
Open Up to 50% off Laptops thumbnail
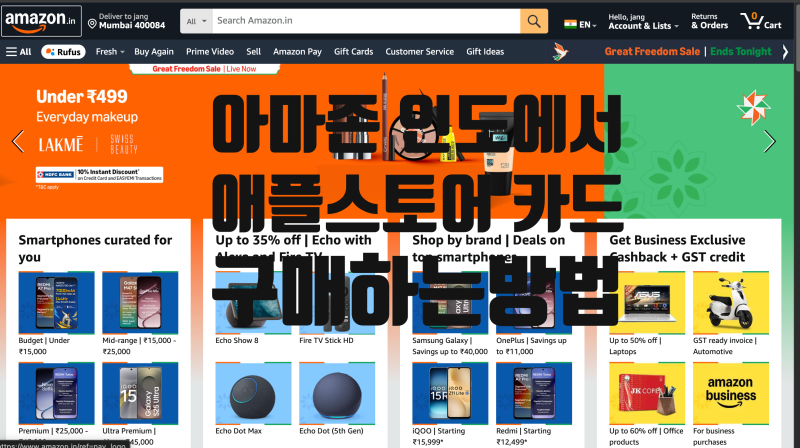(647, 303)
